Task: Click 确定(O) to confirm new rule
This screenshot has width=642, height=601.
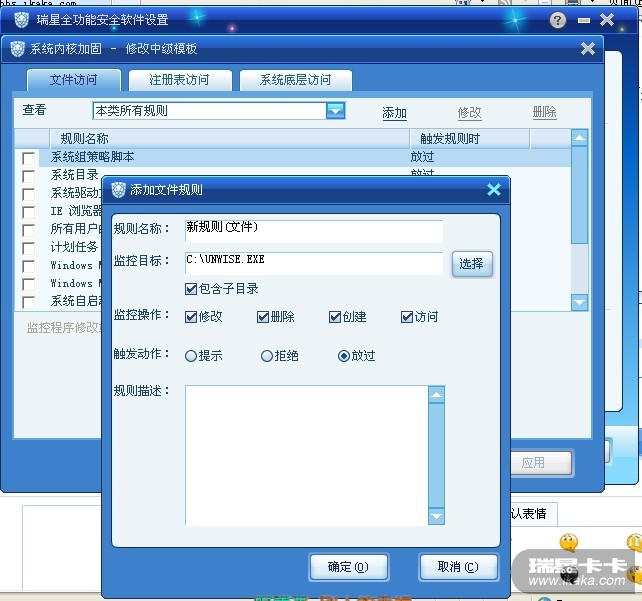Action: coord(348,567)
